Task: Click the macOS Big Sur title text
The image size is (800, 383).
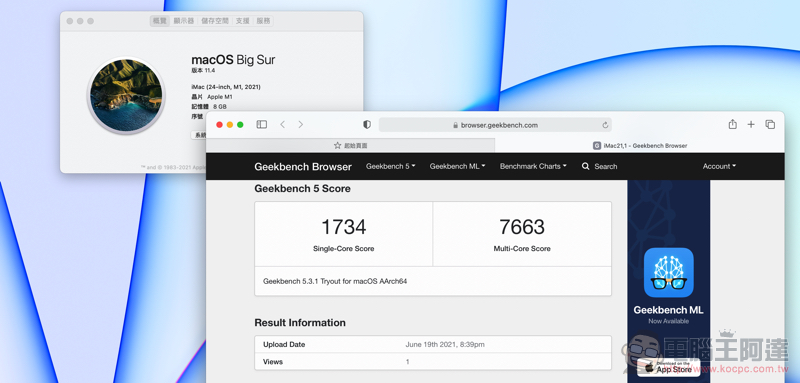Action: (x=233, y=60)
